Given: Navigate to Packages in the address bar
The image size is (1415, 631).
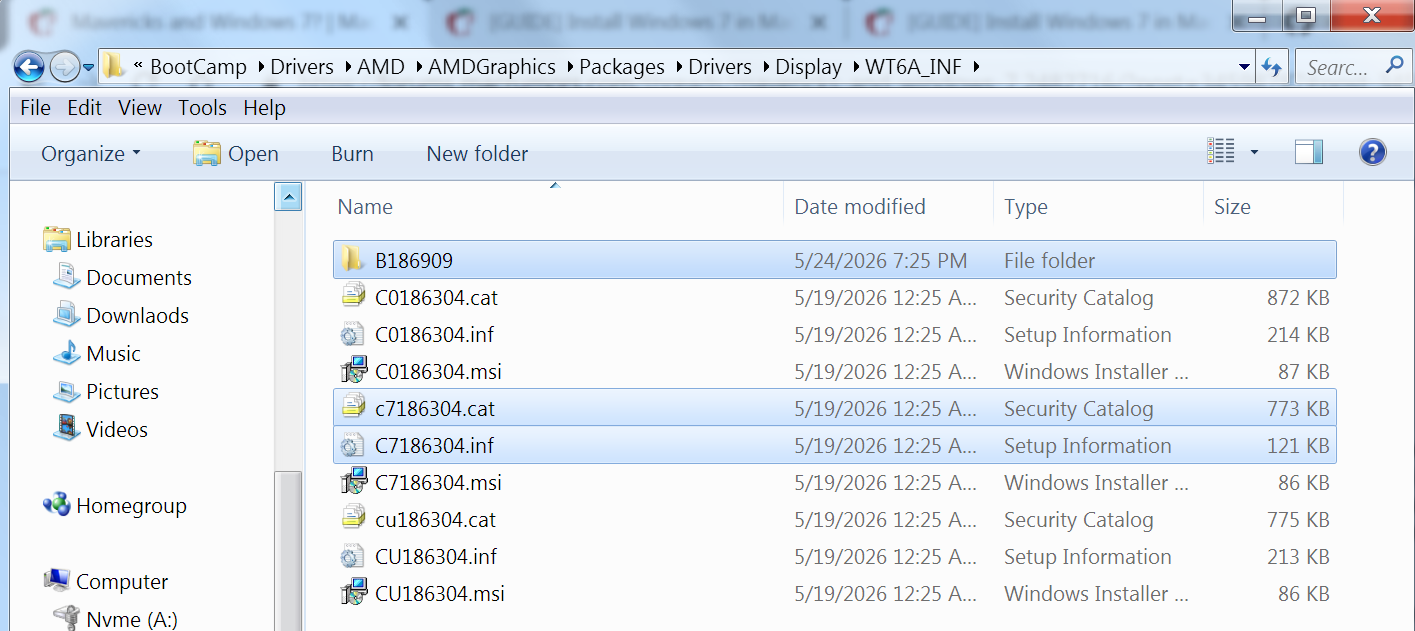Looking at the screenshot, I should click(622, 67).
